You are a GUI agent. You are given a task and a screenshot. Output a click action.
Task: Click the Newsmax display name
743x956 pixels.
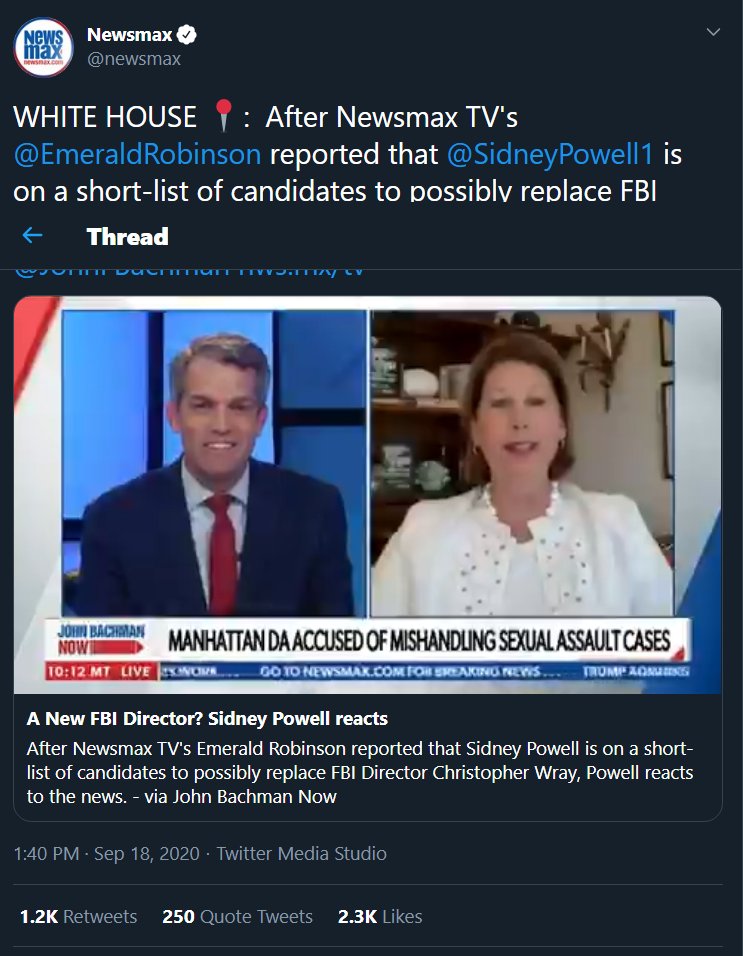[129, 35]
